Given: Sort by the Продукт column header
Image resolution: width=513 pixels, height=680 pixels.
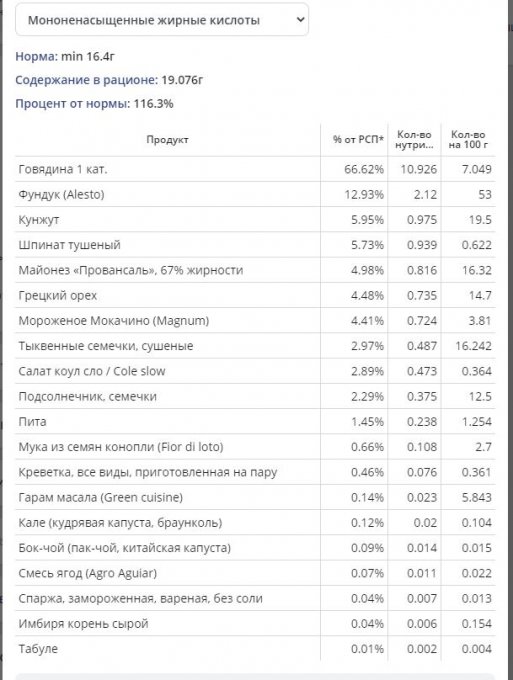Looking at the screenshot, I should pyautogui.click(x=167, y=140).
